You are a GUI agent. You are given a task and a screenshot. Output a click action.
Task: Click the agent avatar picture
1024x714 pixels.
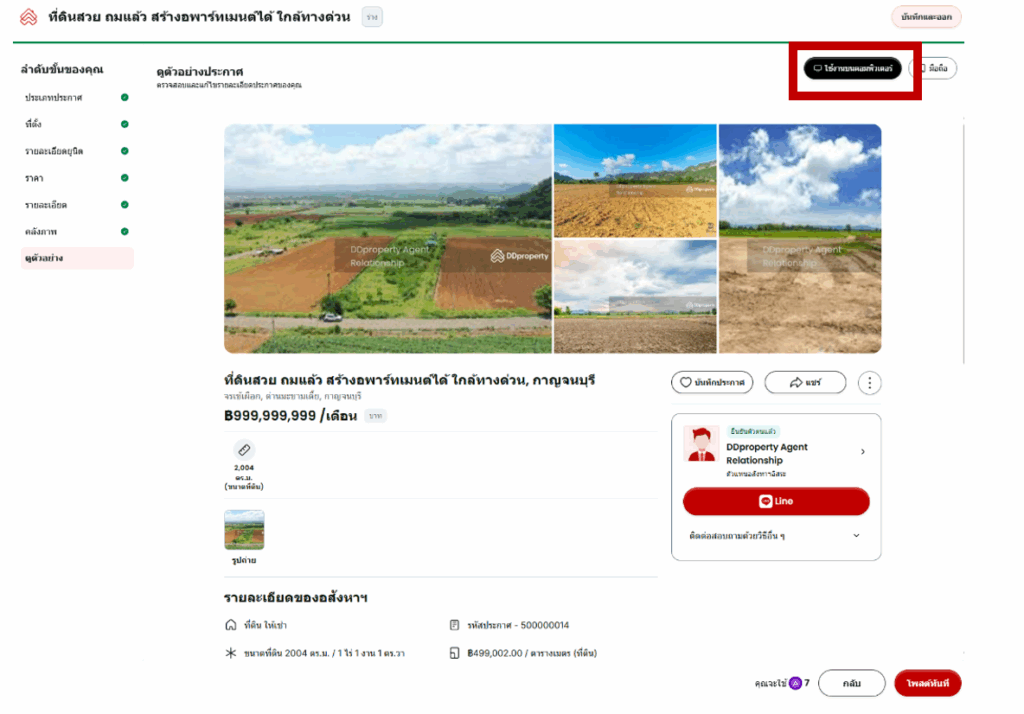pyautogui.click(x=700, y=444)
